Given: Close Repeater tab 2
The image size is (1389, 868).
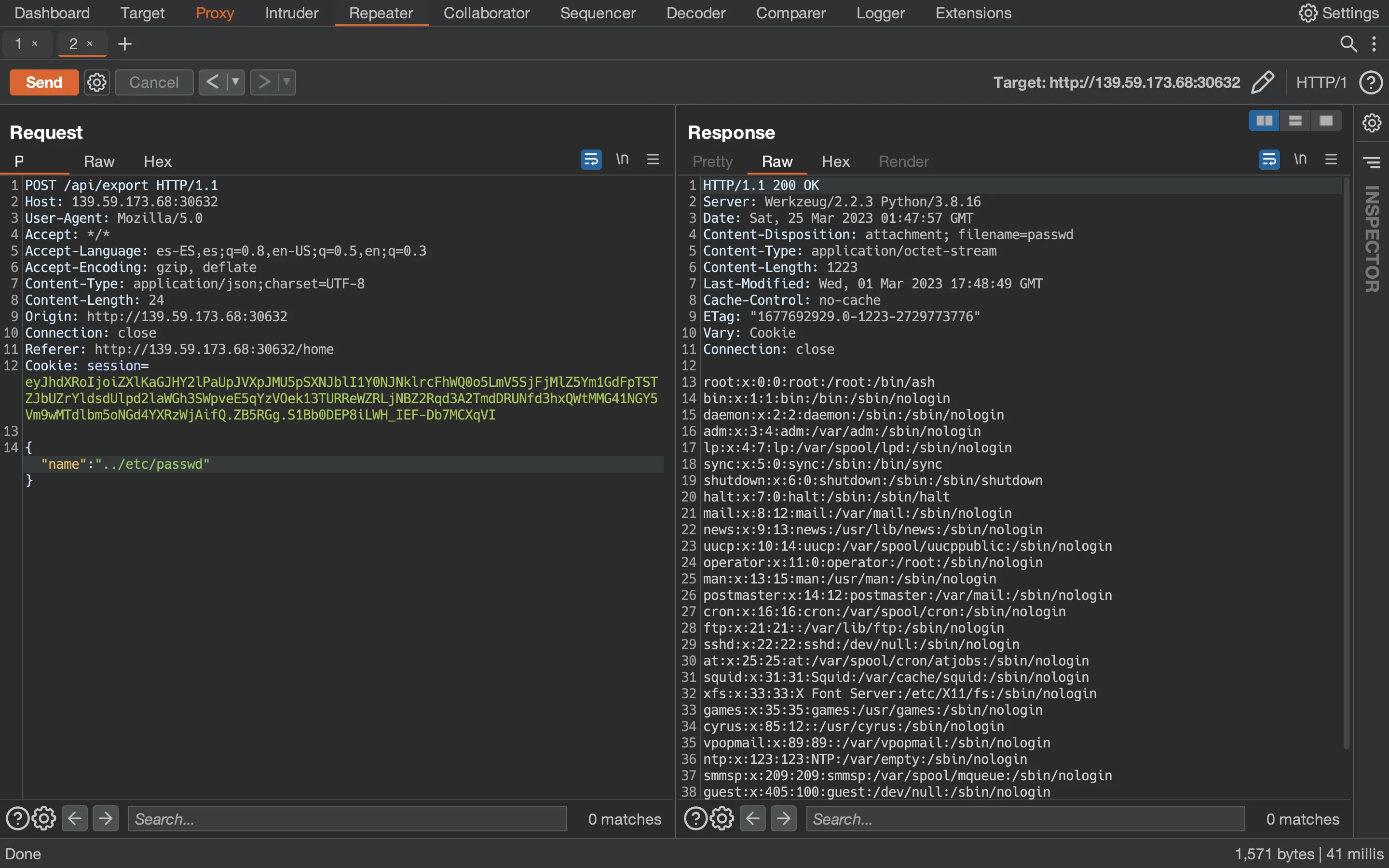Looking at the screenshot, I should click(90, 43).
